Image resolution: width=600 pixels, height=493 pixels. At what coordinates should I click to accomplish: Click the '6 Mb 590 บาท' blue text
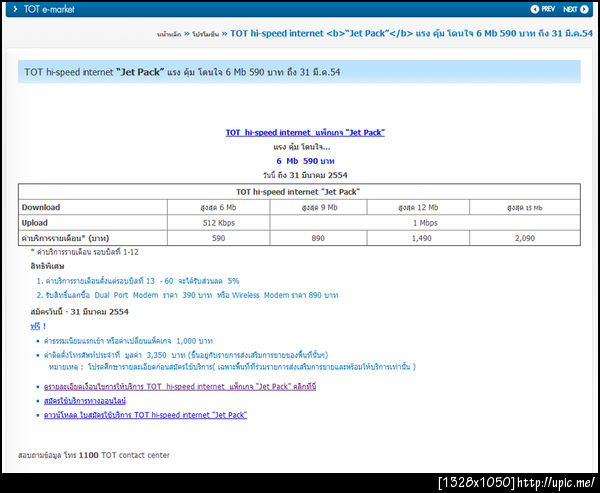(305, 161)
